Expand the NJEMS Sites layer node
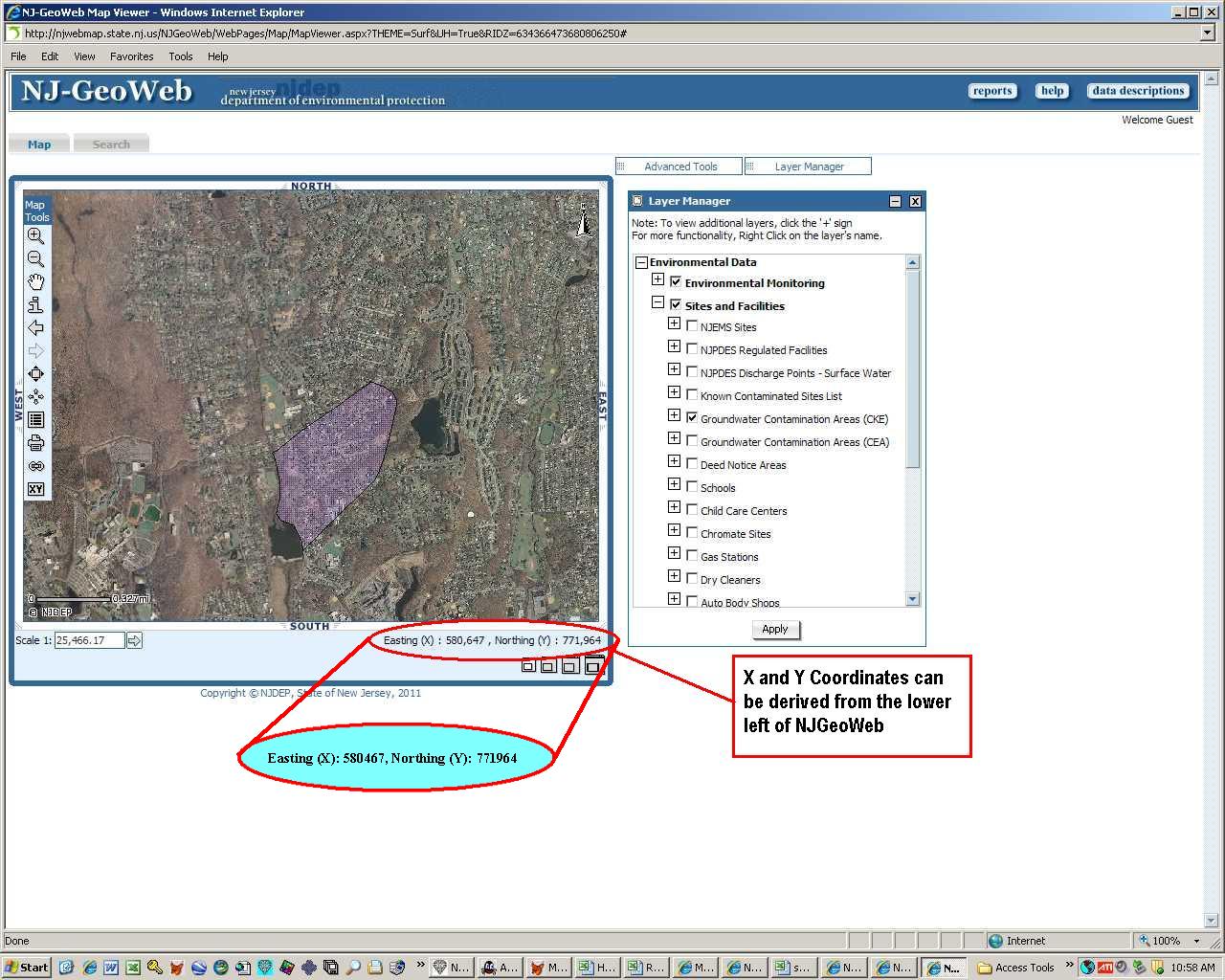This screenshot has width=1225, height=980. coord(674,323)
